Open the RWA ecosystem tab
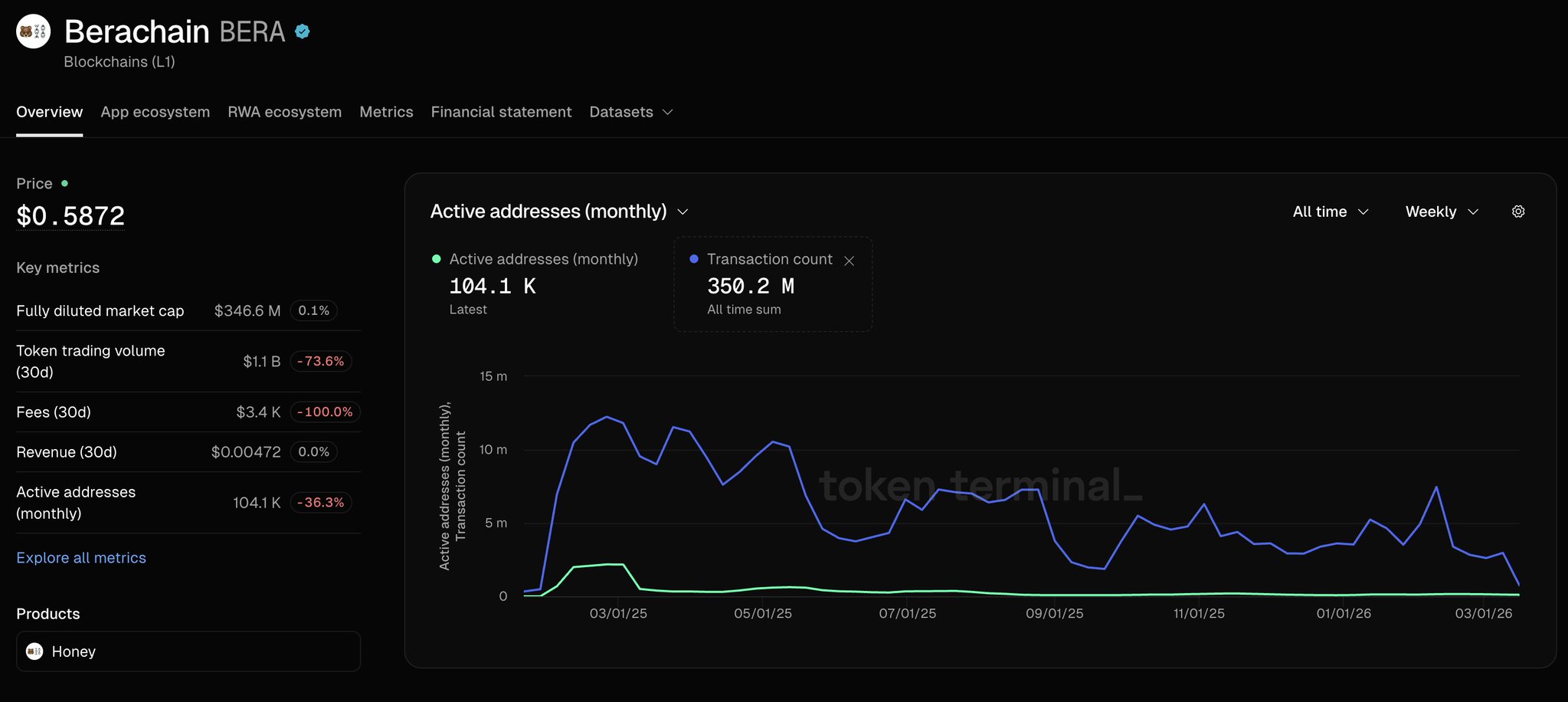 (284, 112)
